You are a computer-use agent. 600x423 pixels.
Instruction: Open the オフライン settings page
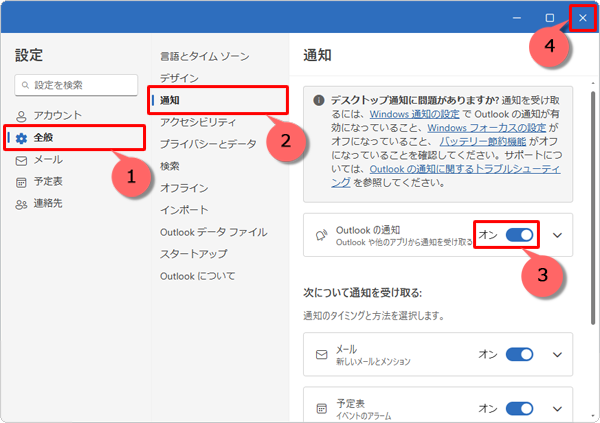pyautogui.click(x=184, y=188)
